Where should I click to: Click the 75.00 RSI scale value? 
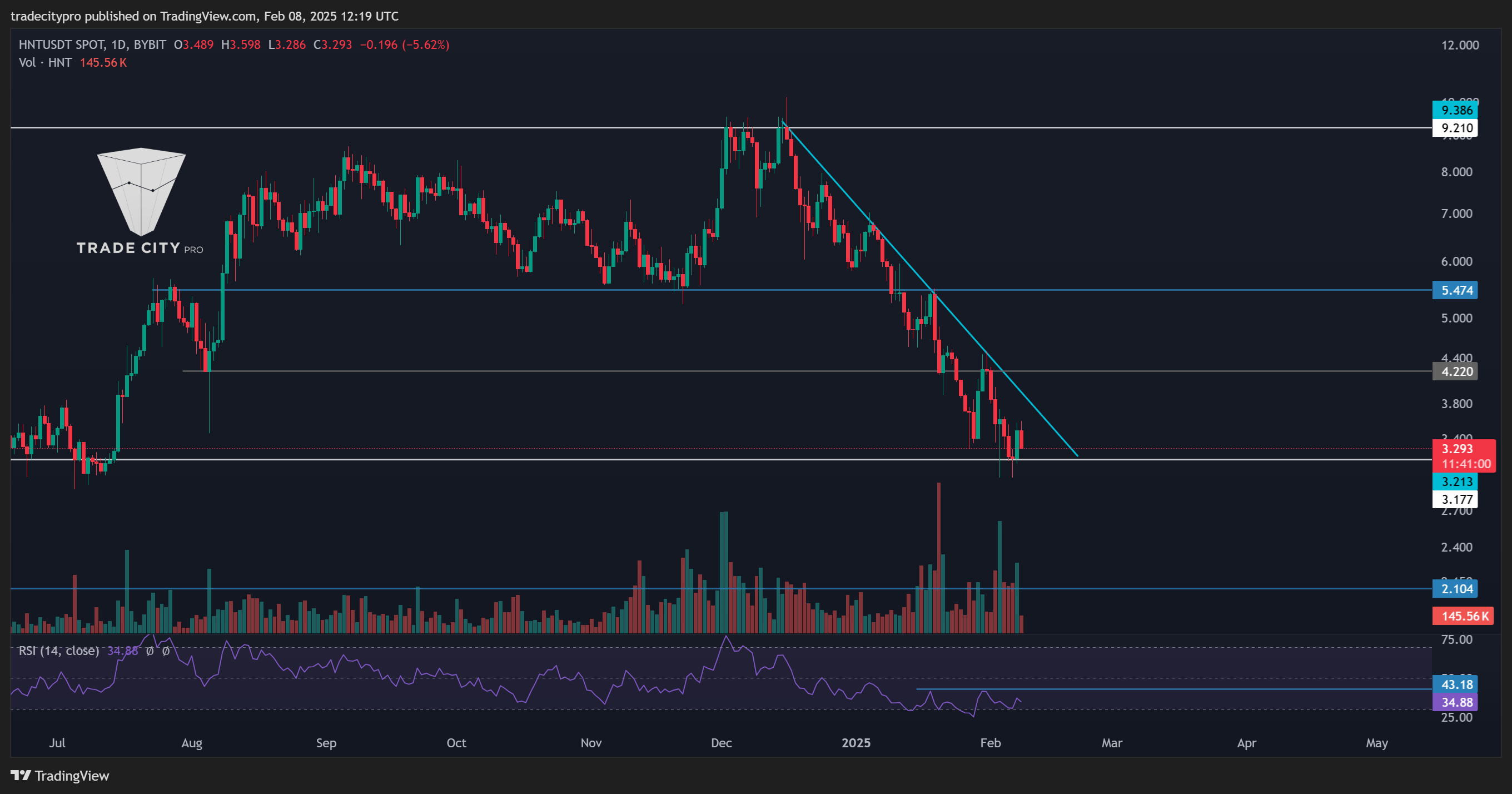pos(1457,639)
